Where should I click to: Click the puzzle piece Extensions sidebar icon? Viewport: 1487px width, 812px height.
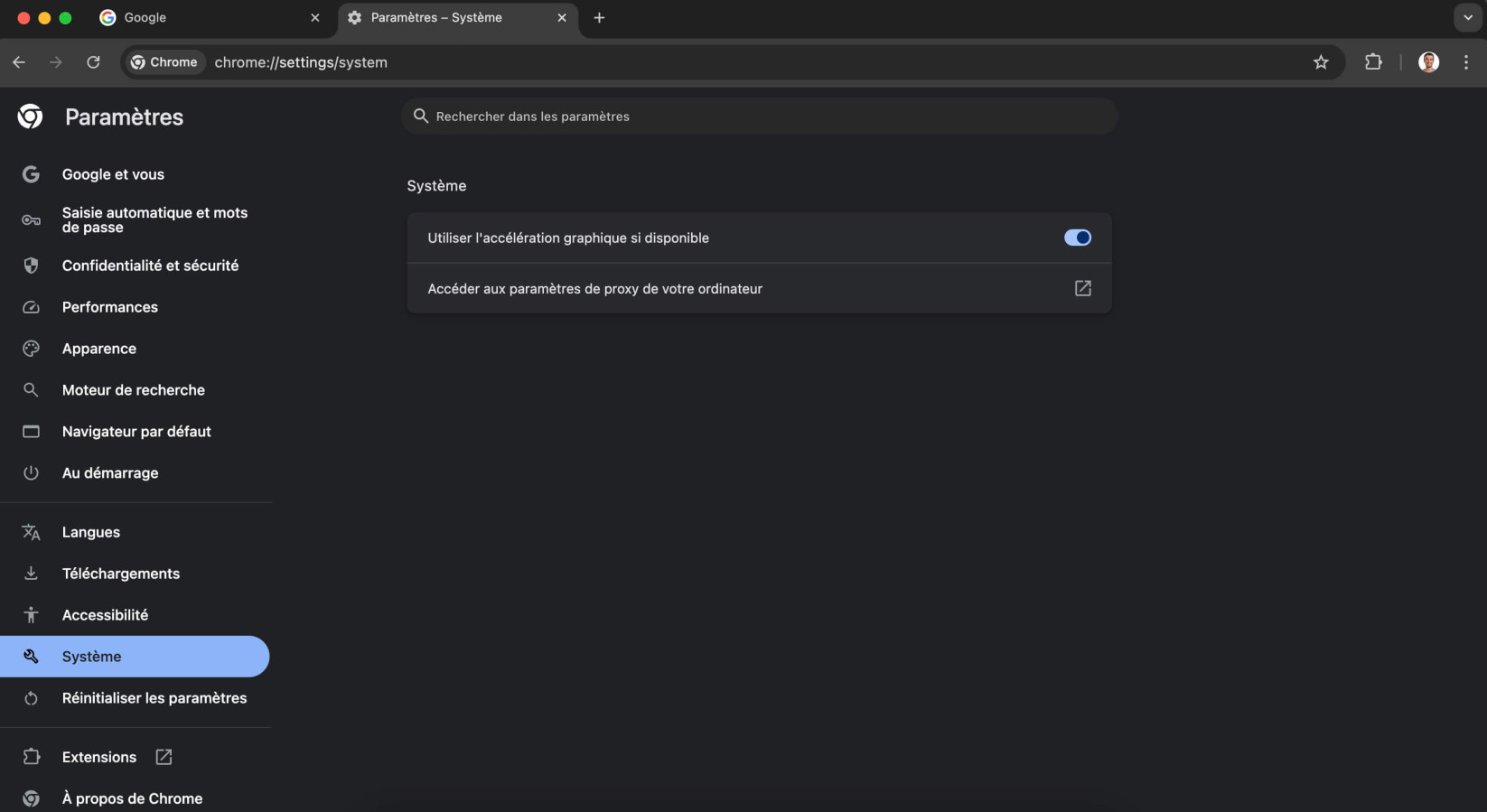[31, 757]
